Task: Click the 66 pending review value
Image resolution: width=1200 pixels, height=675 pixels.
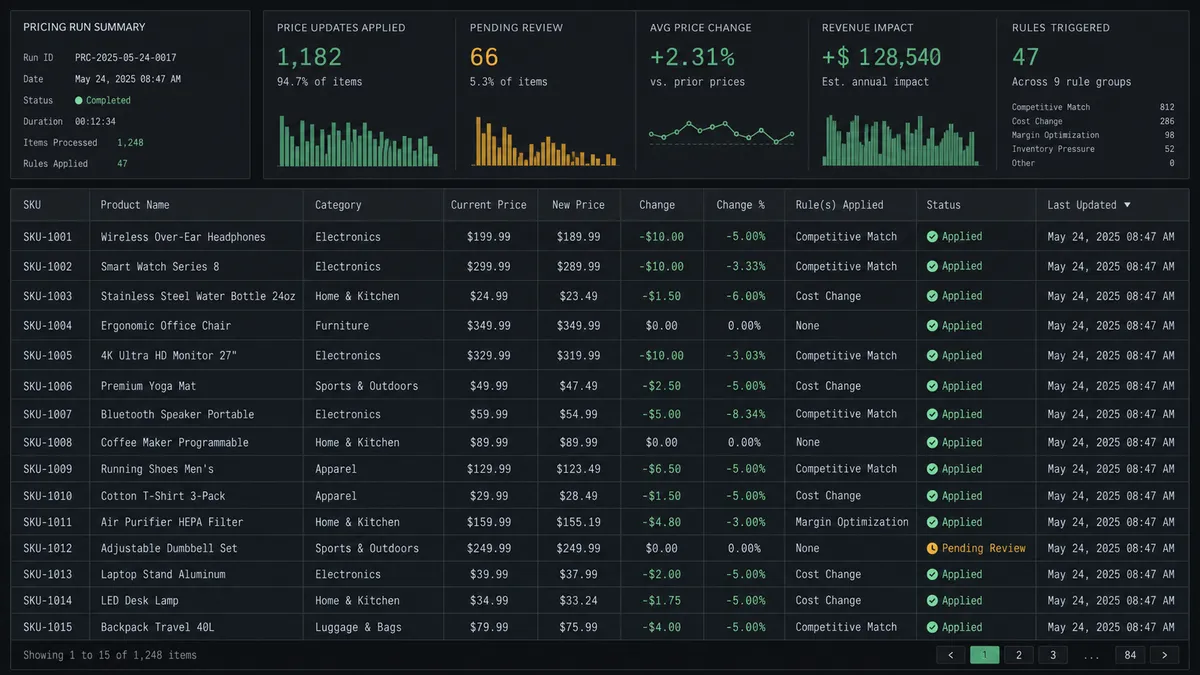Action: (x=484, y=57)
